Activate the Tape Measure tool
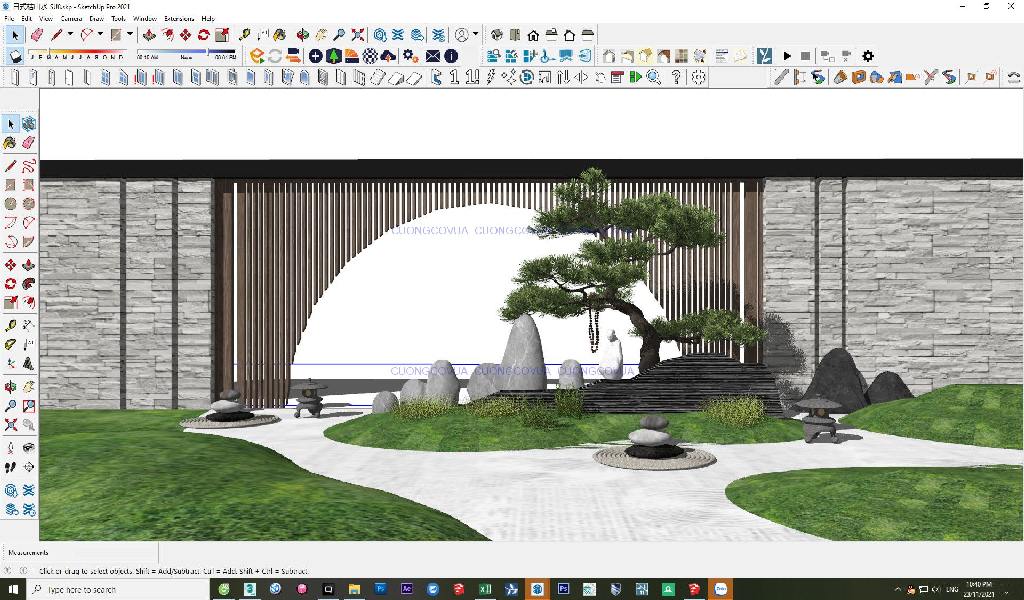Screen dimensions: 1024x600 pyautogui.click(x=245, y=35)
